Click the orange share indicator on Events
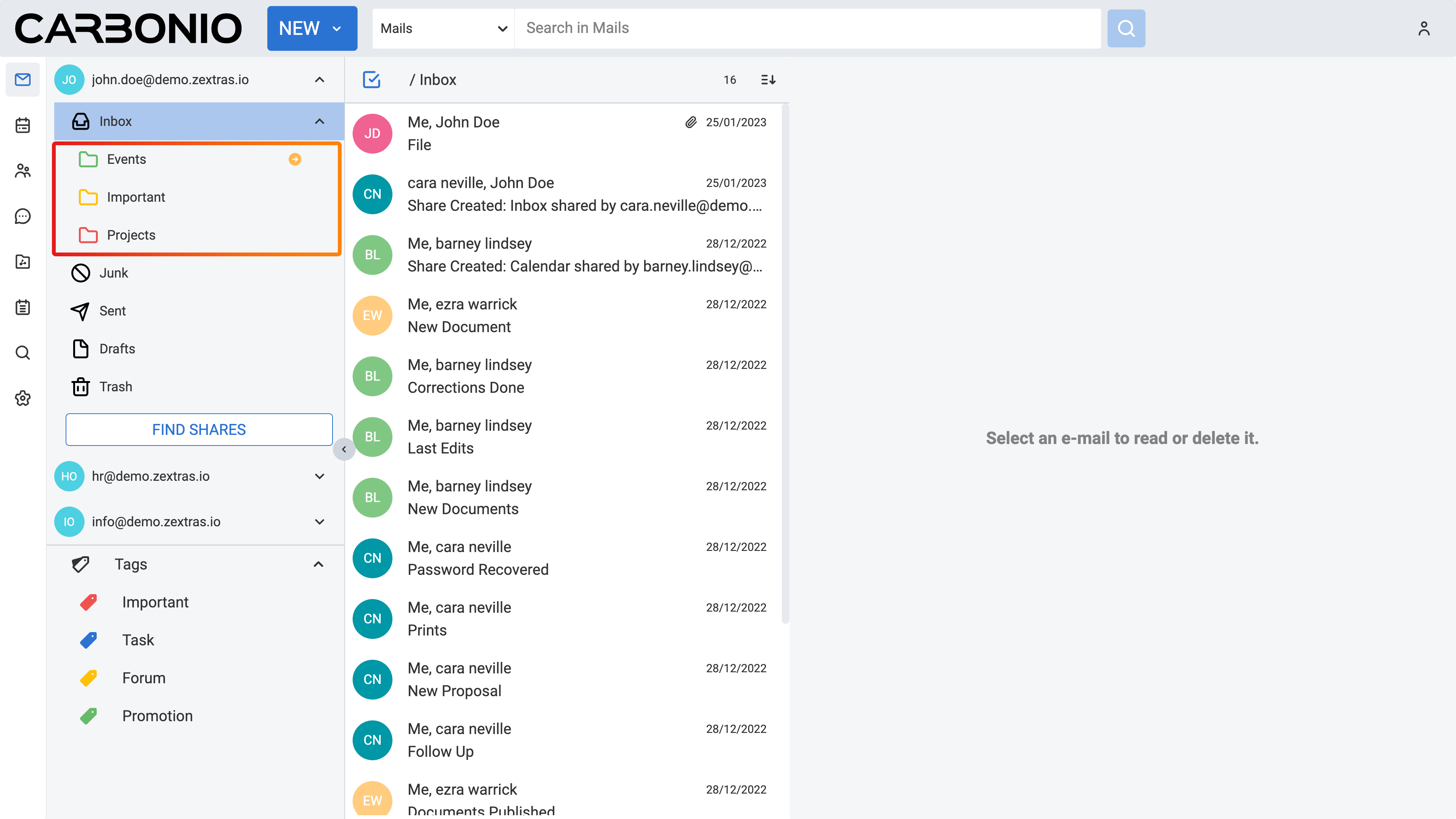1456x819 pixels. [295, 159]
